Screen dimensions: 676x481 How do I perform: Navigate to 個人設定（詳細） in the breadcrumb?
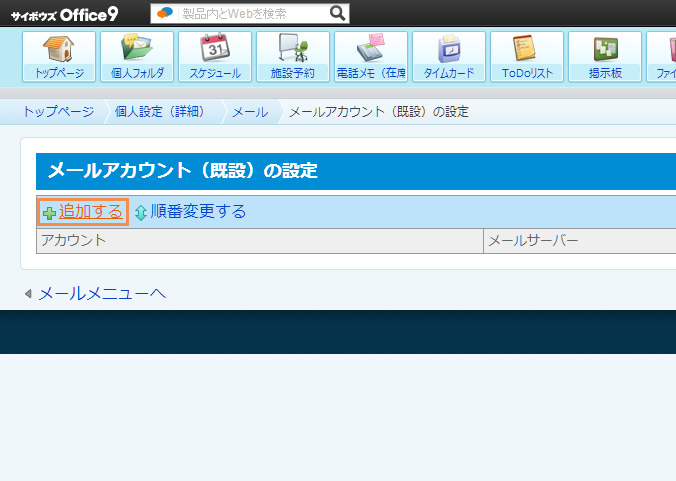[x=160, y=112]
